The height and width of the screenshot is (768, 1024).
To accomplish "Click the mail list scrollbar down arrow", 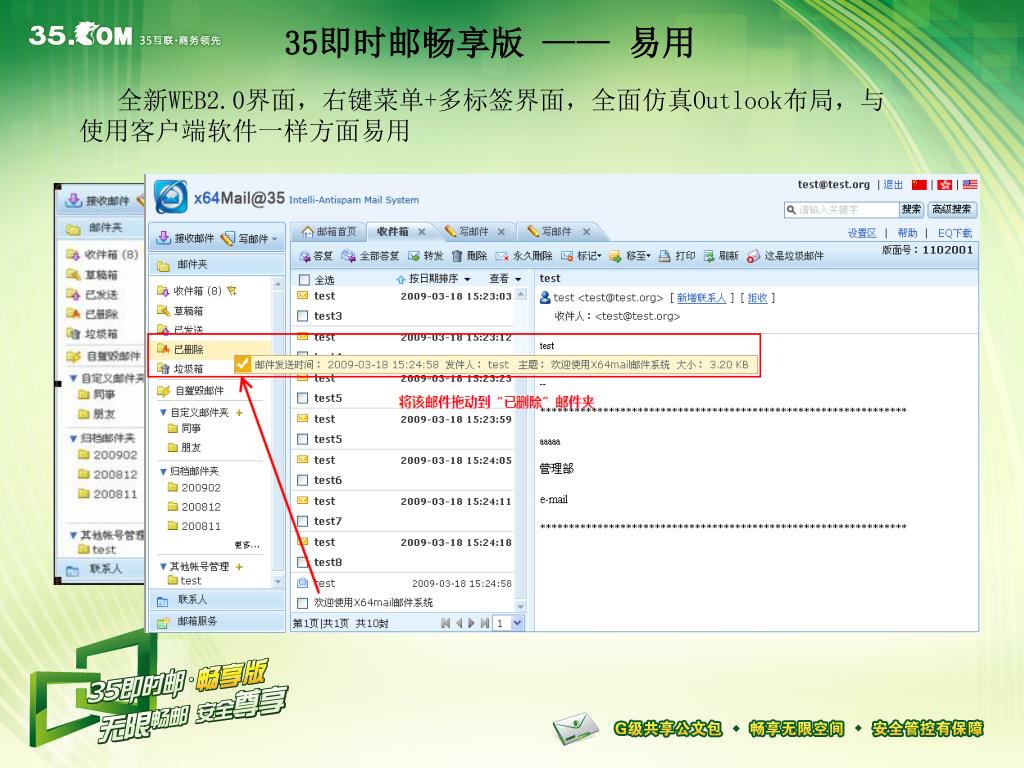I will click(520, 607).
